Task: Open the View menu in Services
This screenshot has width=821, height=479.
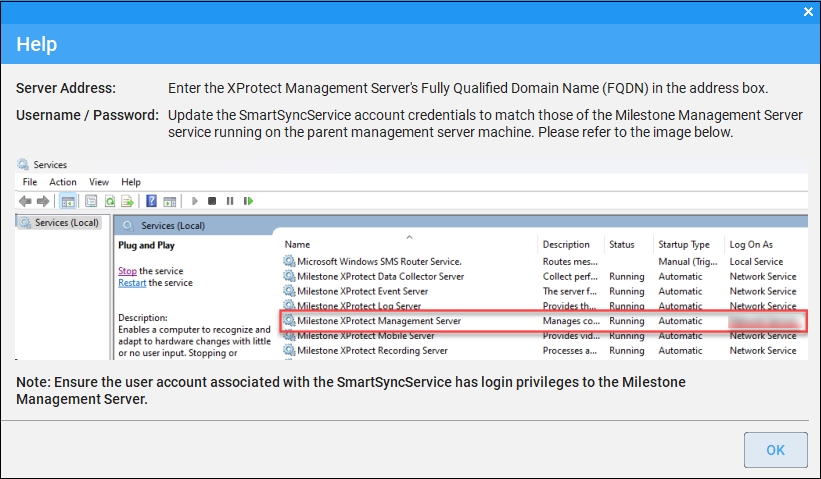Action: (x=99, y=182)
